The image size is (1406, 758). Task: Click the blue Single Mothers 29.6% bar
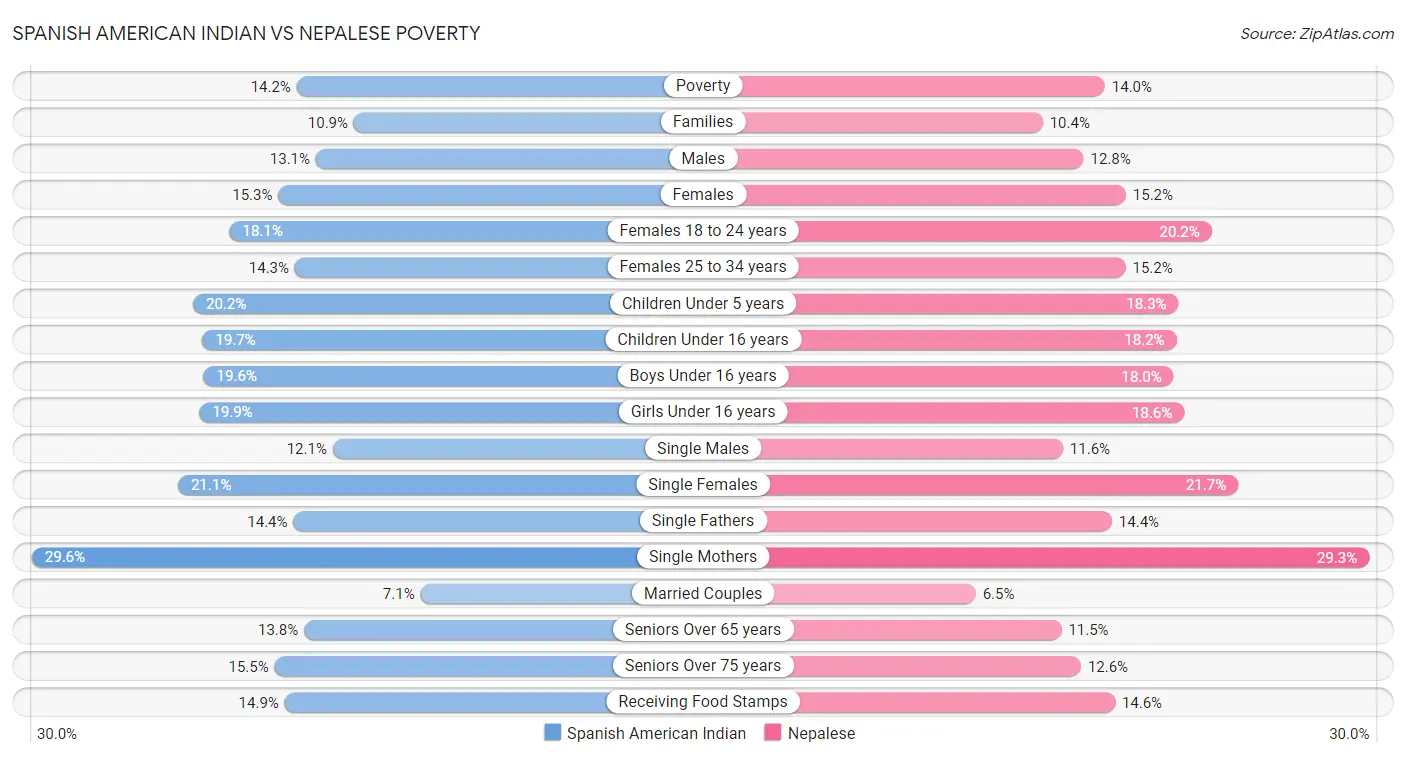[340, 557]
